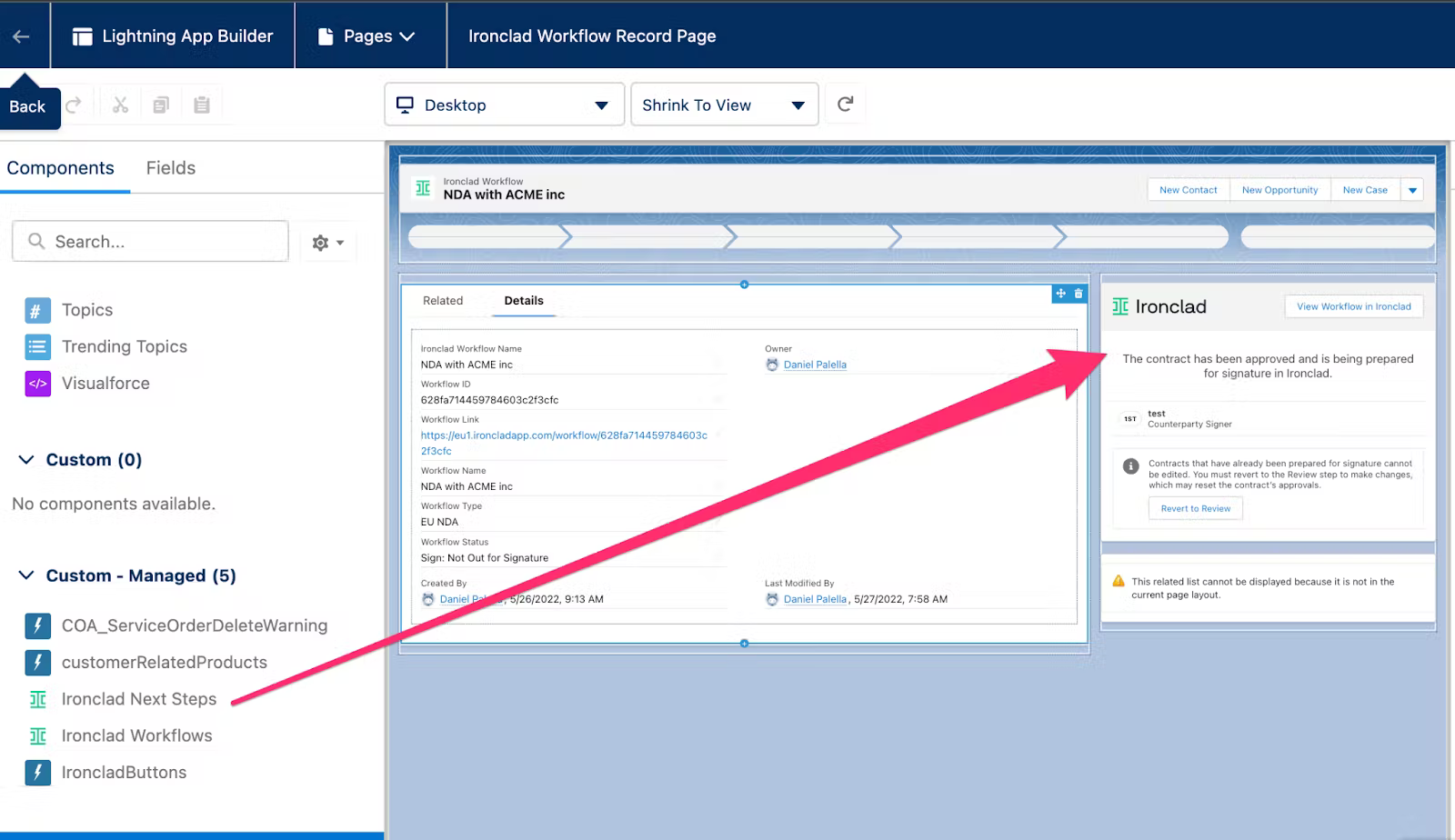Click the COA_ServiceOrderDeleteWarning lightning icon

pos(37,625)
